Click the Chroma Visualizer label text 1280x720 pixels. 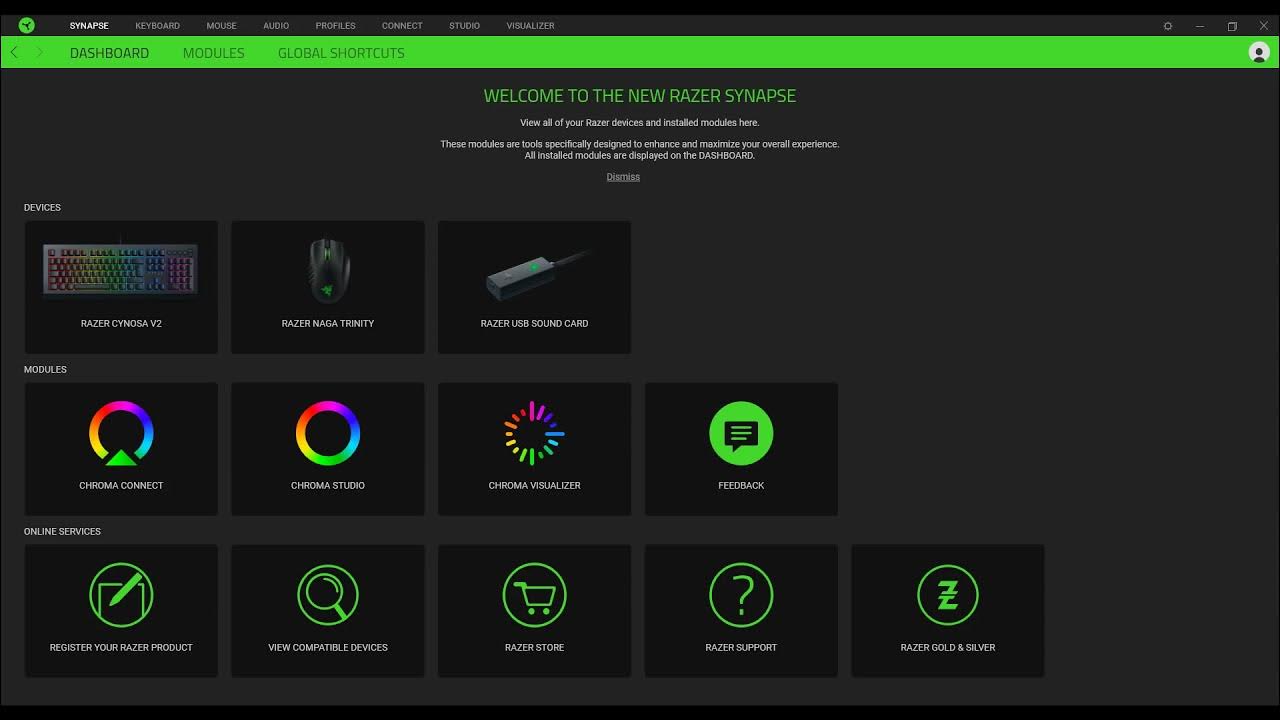click(x=534, y=486)
